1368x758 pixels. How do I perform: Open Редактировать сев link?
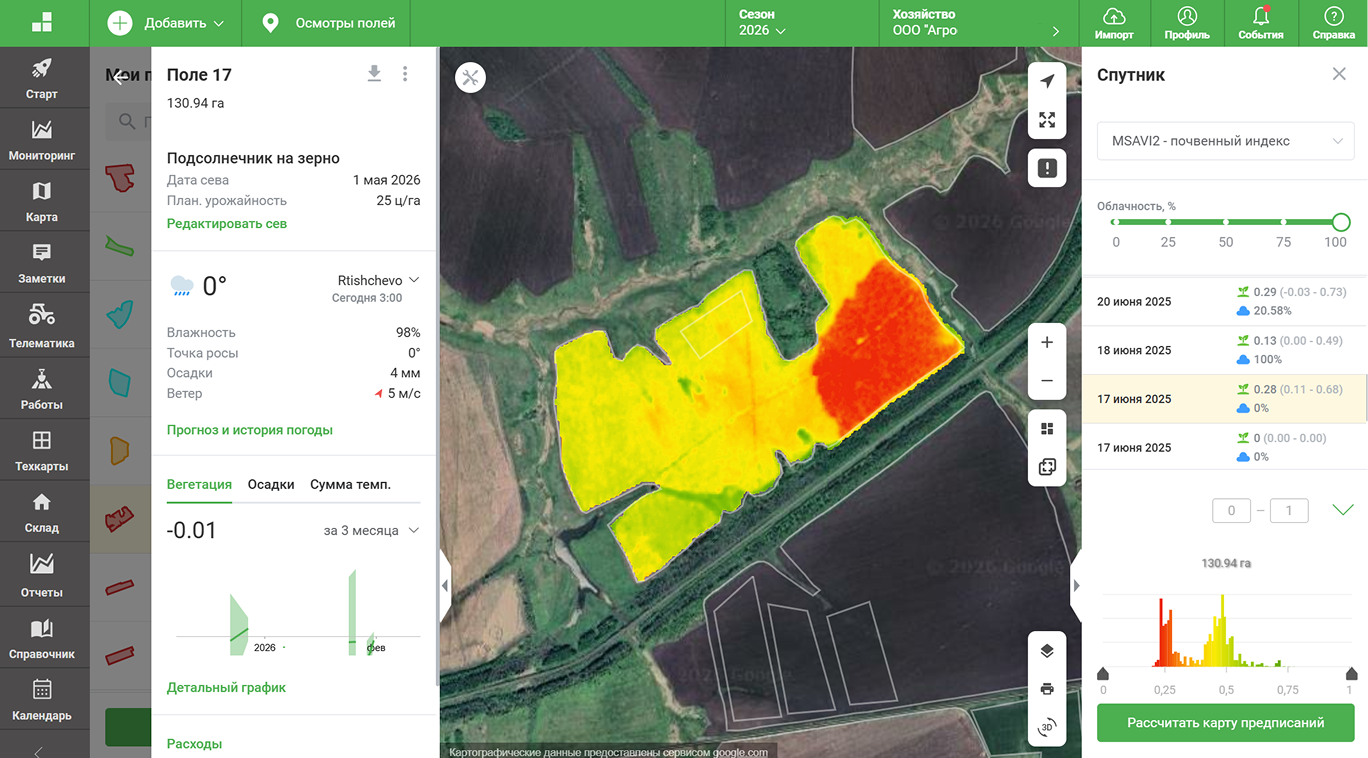[x=227, y=224]
